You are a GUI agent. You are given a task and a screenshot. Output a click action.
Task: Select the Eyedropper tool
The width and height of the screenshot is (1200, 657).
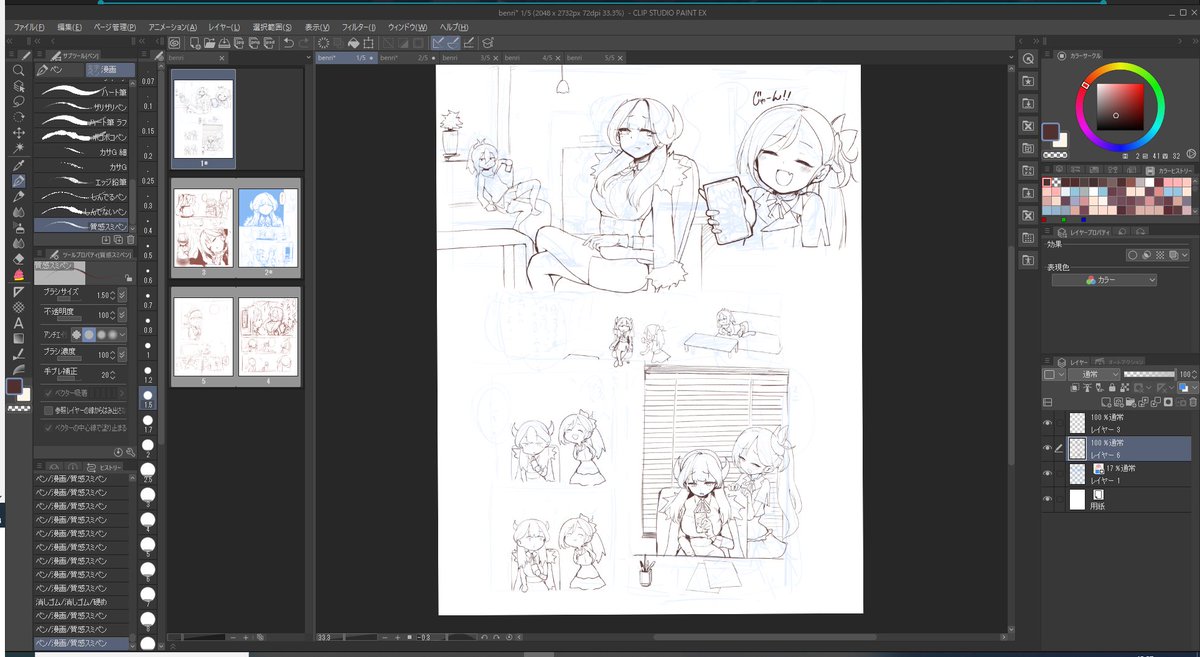coord(18,164)
